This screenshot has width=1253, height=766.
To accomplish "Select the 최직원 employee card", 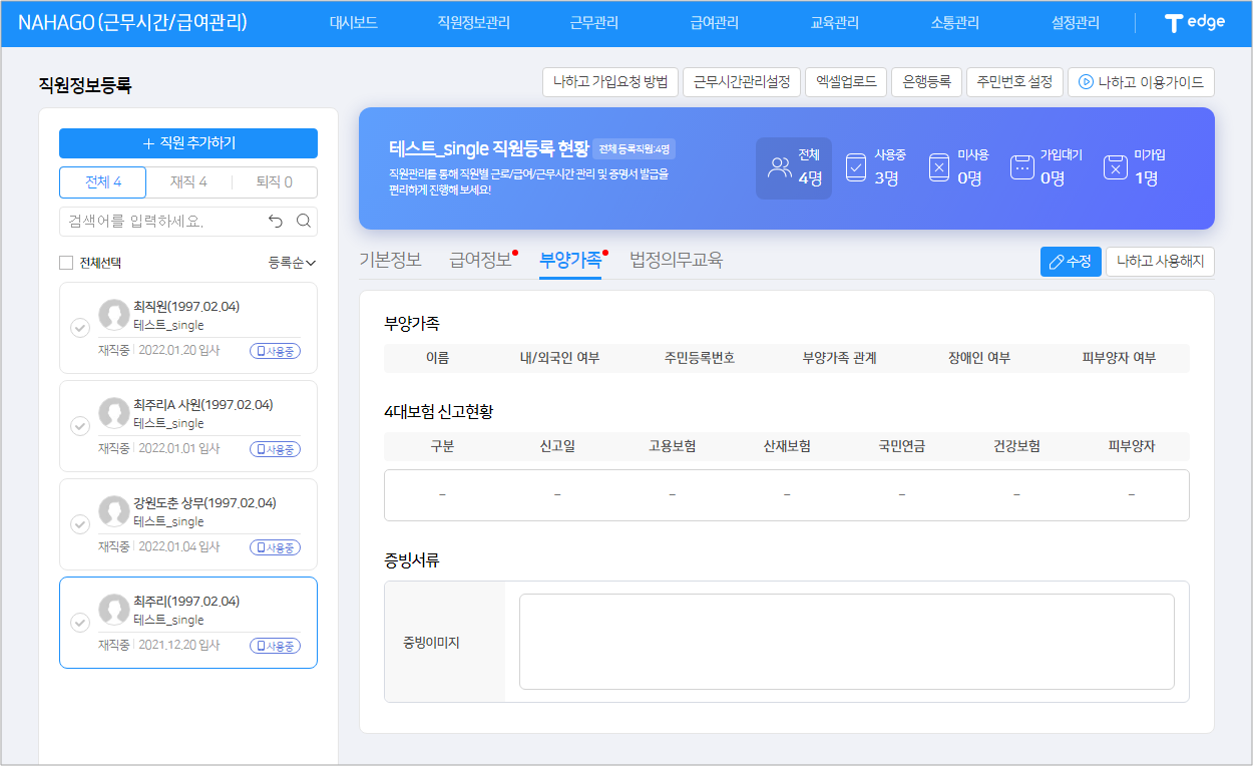I will pos(188,328).
